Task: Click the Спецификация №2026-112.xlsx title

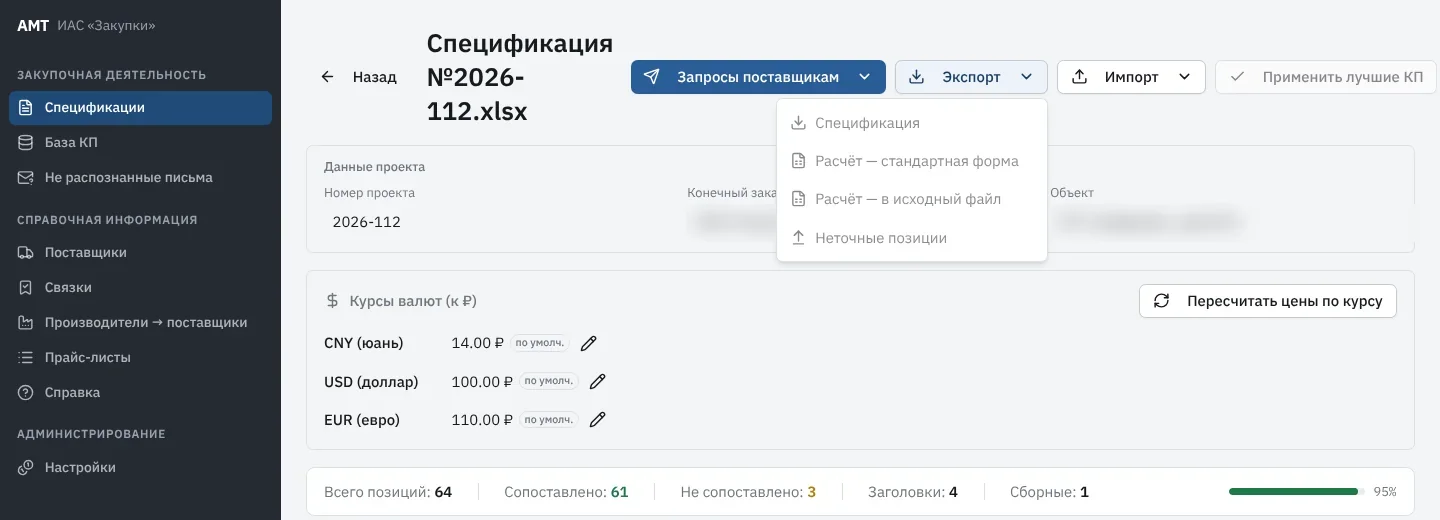Action: pyautogui.click(x=520, y=78)
